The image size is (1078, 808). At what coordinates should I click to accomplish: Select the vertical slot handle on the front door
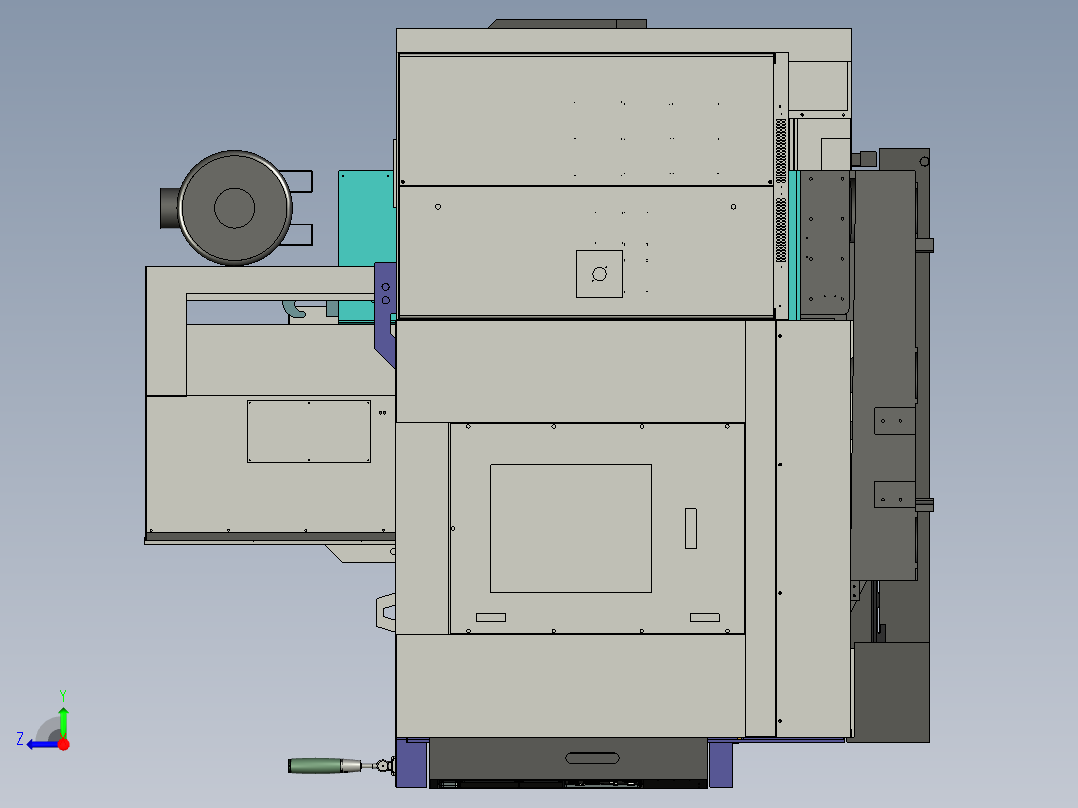click(x=691, y=528)
